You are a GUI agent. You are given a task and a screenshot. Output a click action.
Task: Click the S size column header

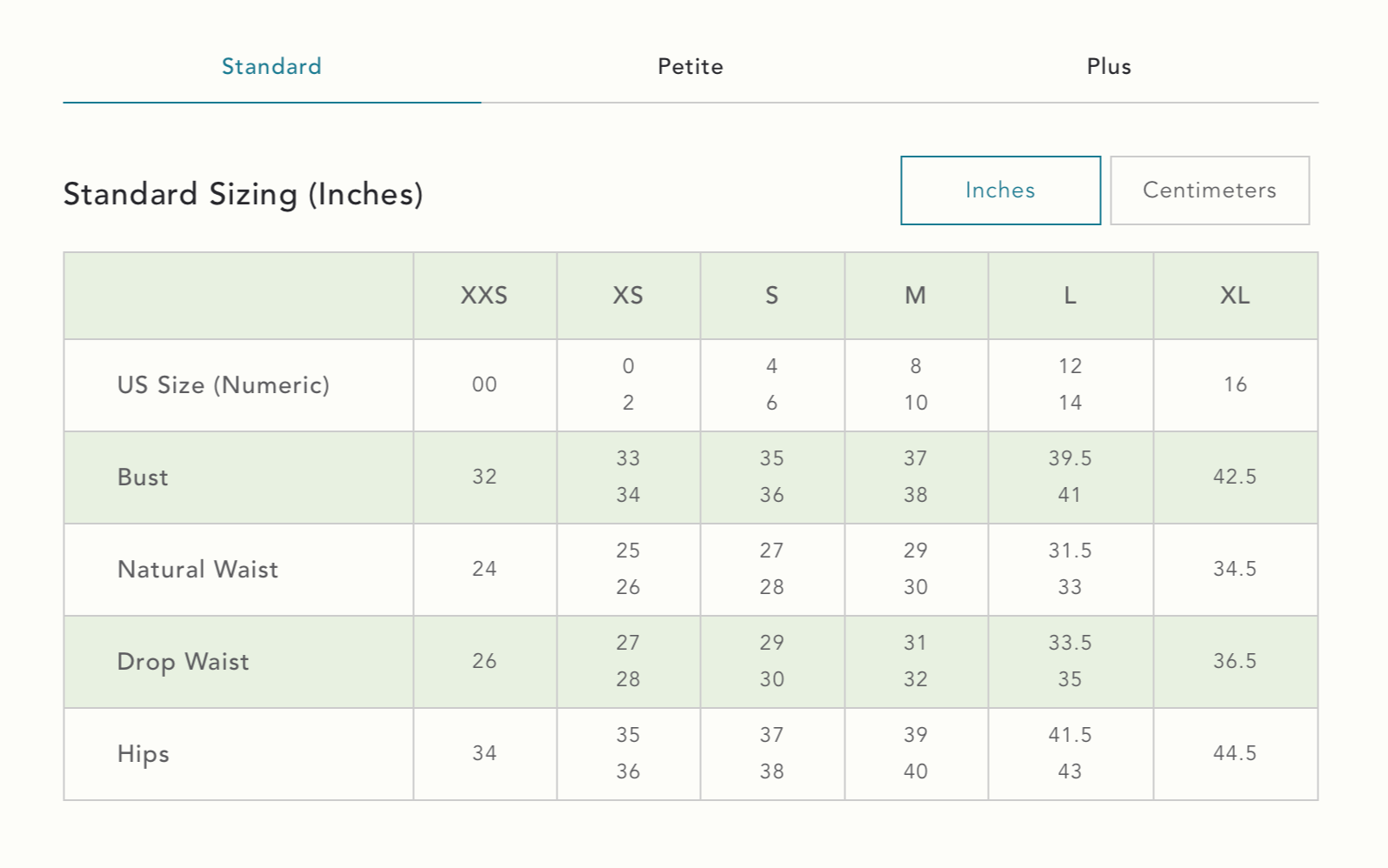(771, 296)
